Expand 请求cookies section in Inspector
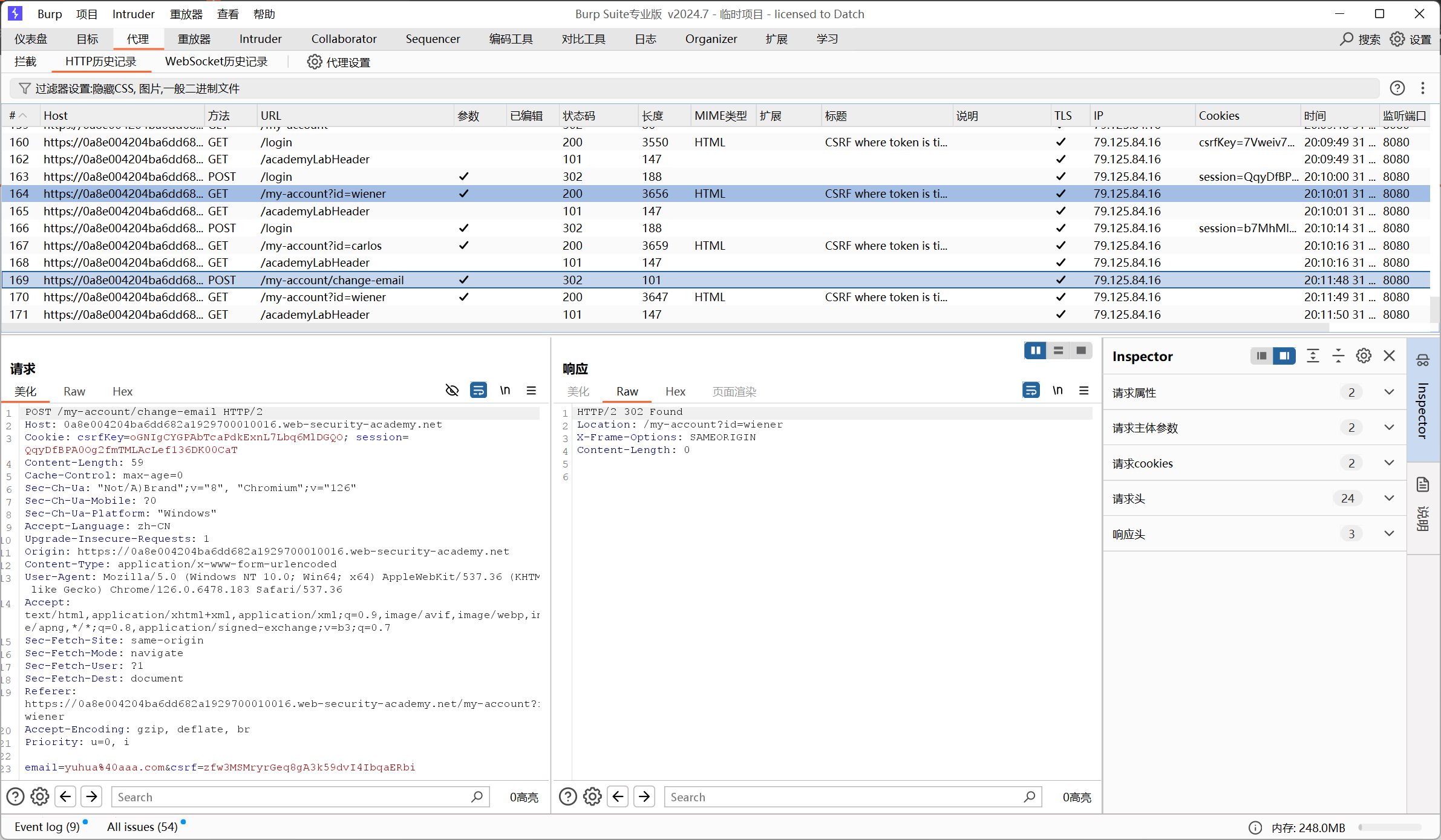Viewport: 1441px width, 840px height. click(x=1389, y=463)
